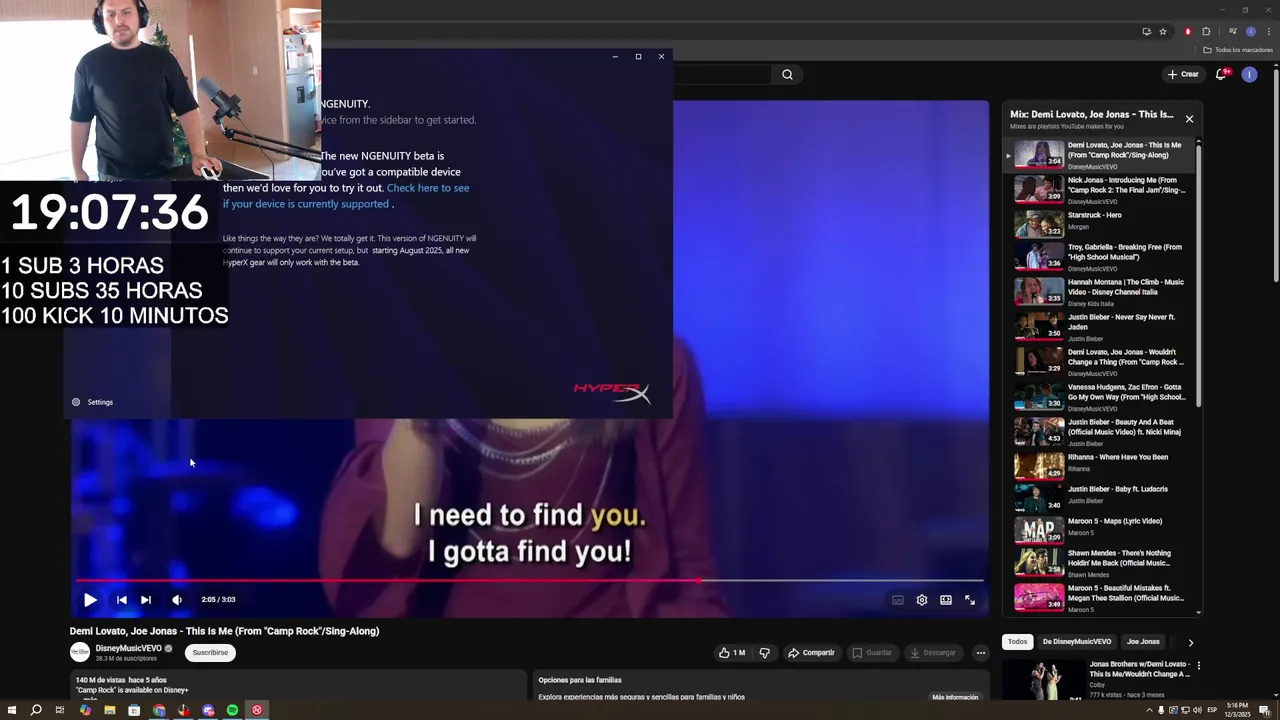
Task: Select the Todos filter chip
Action: (x=1017, y=642)
